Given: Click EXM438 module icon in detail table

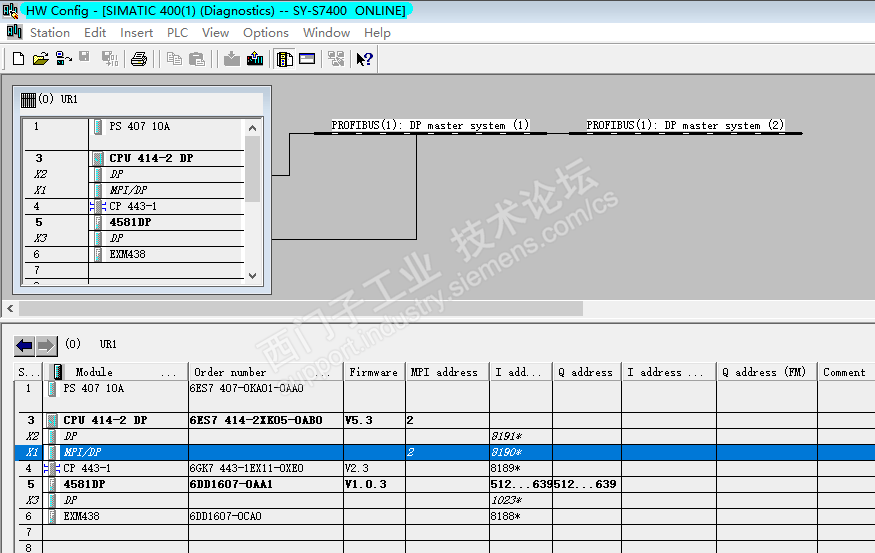Looking at the screenshot, I should (x=52, y=516).
